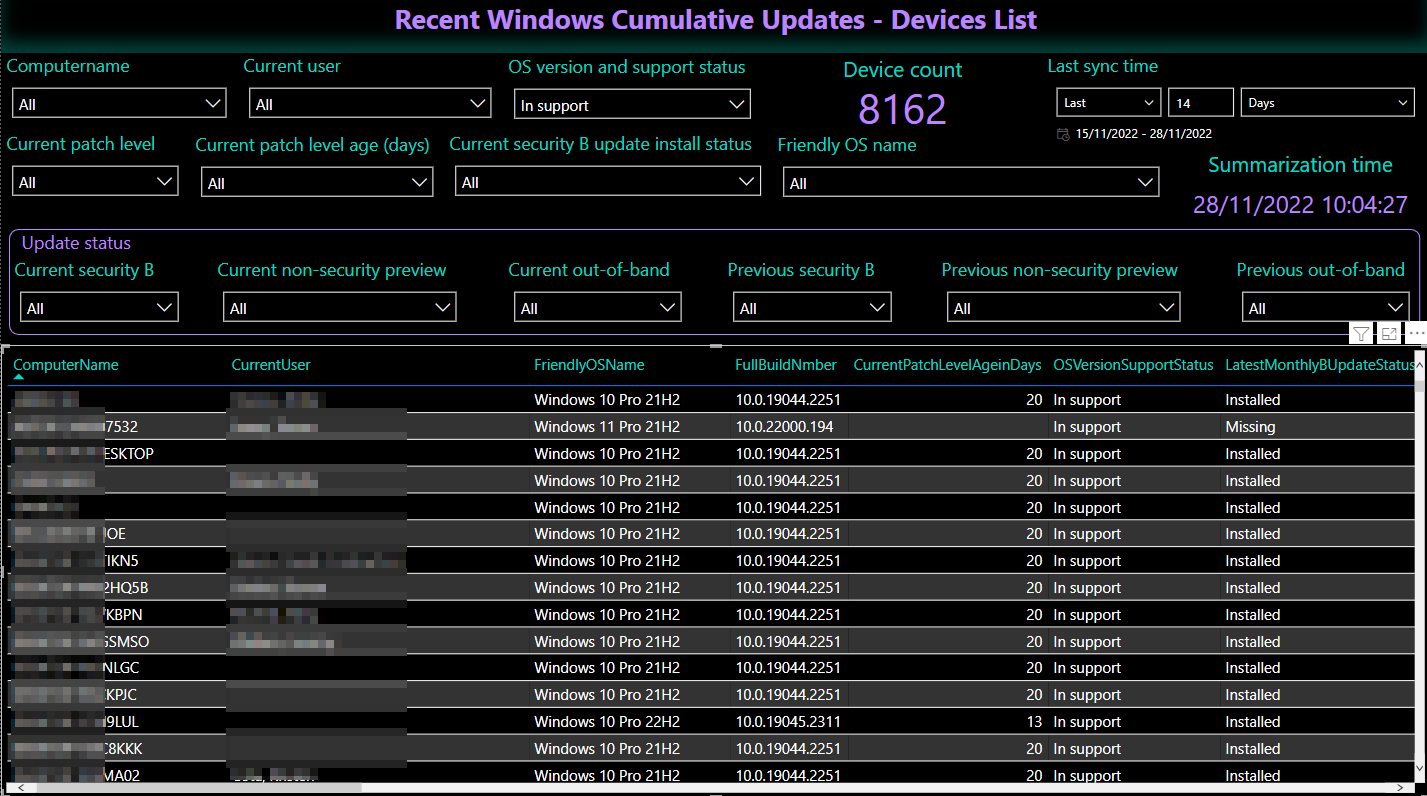The width and height of the screenshot is (1427, 796).
Task: Click the relative date number field showing 14
Action: click(x=1199, y=103)
